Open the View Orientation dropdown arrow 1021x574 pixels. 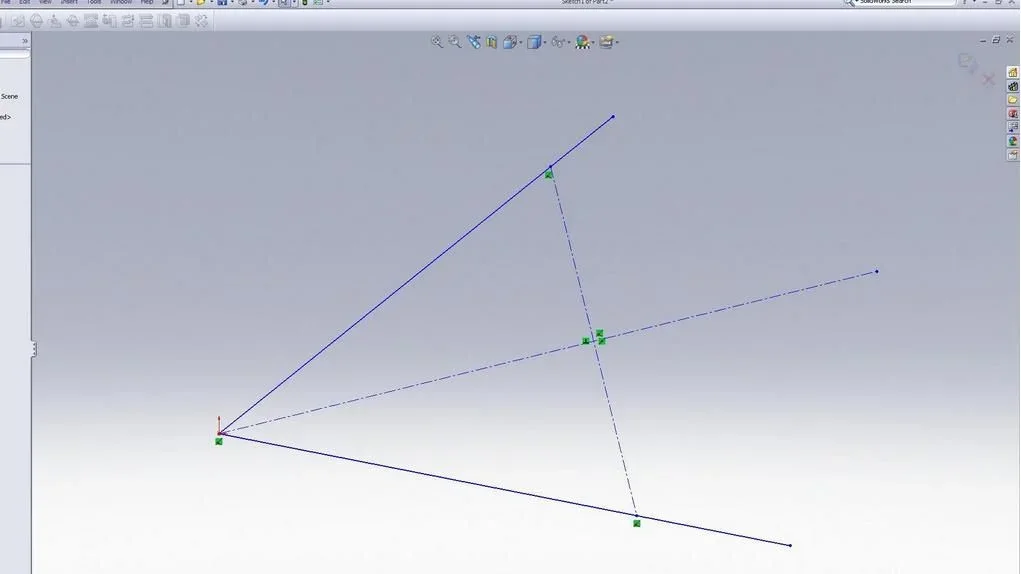coord(520,43)
